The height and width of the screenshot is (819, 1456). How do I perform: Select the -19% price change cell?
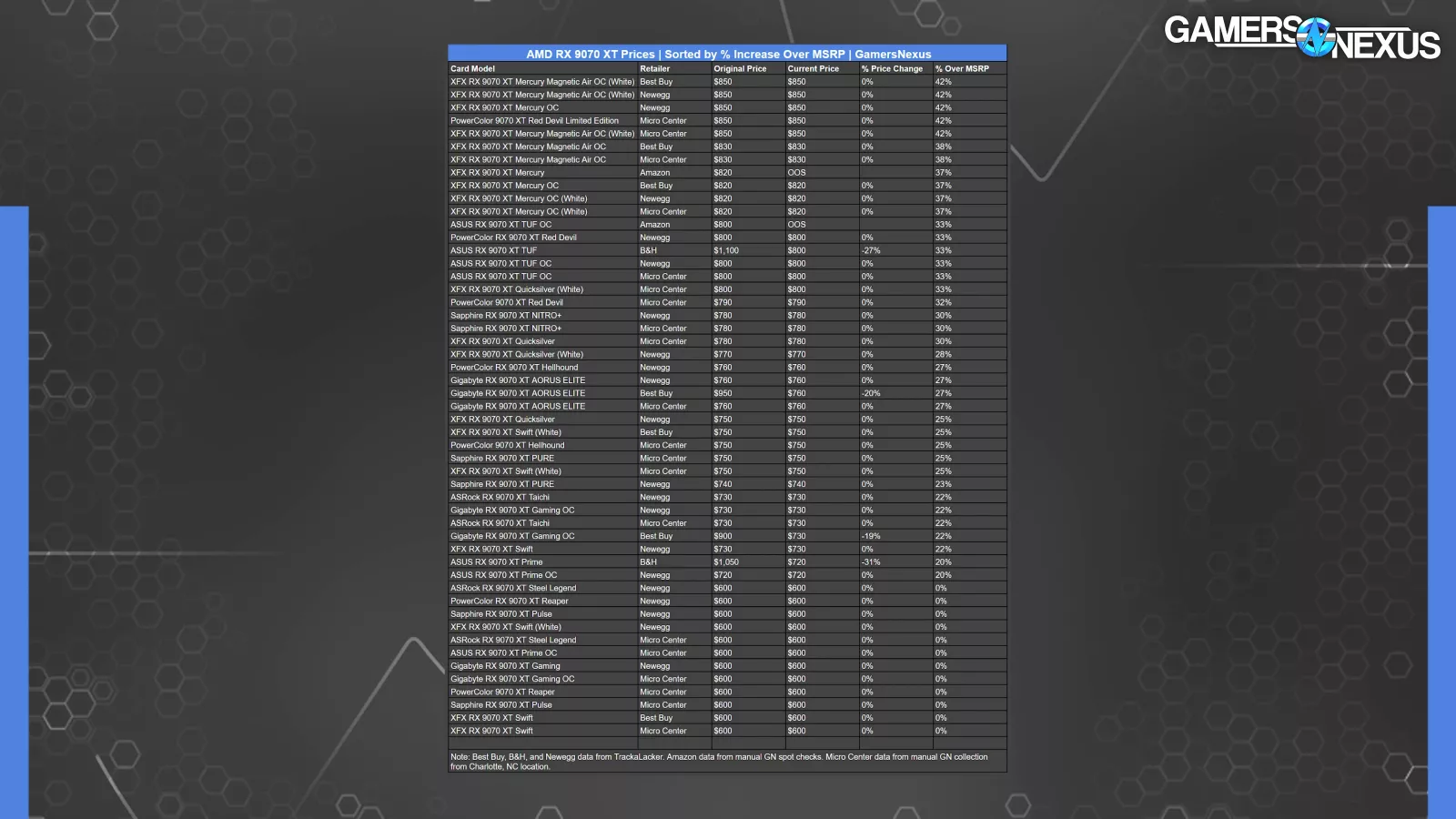871,536
